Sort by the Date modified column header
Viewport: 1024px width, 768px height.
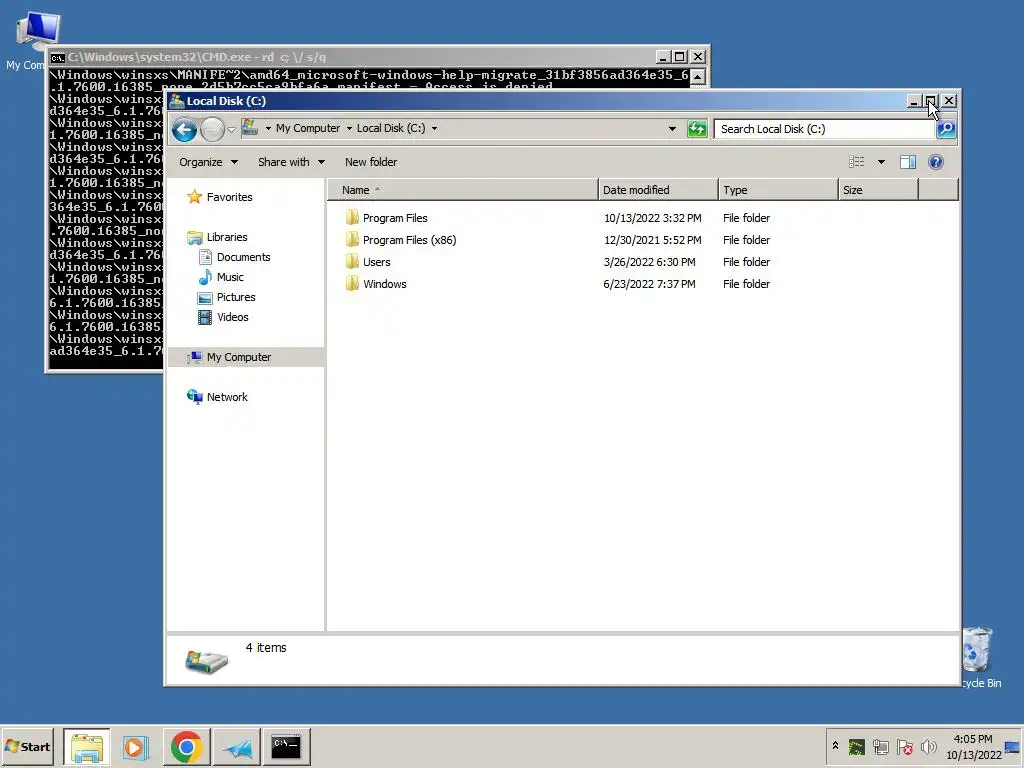click(658, 190)
